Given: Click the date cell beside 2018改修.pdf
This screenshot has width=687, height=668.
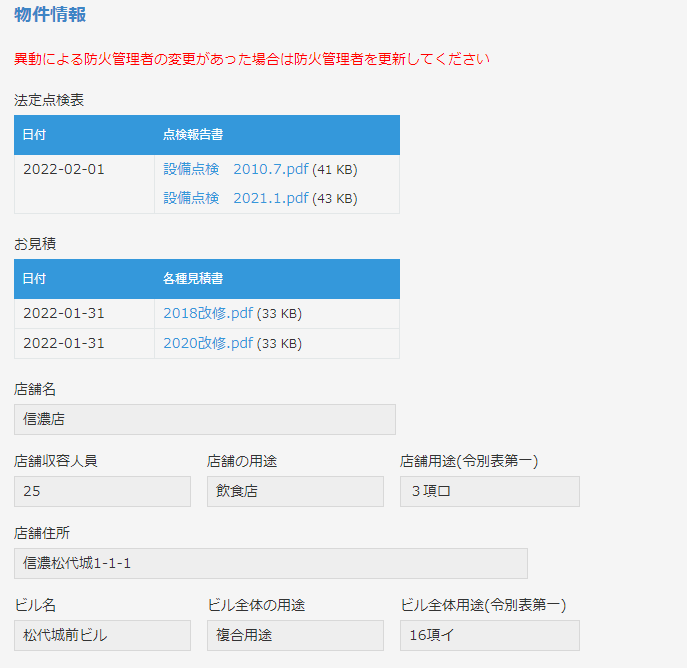Looking at the screenshot, I should point(64,314).
